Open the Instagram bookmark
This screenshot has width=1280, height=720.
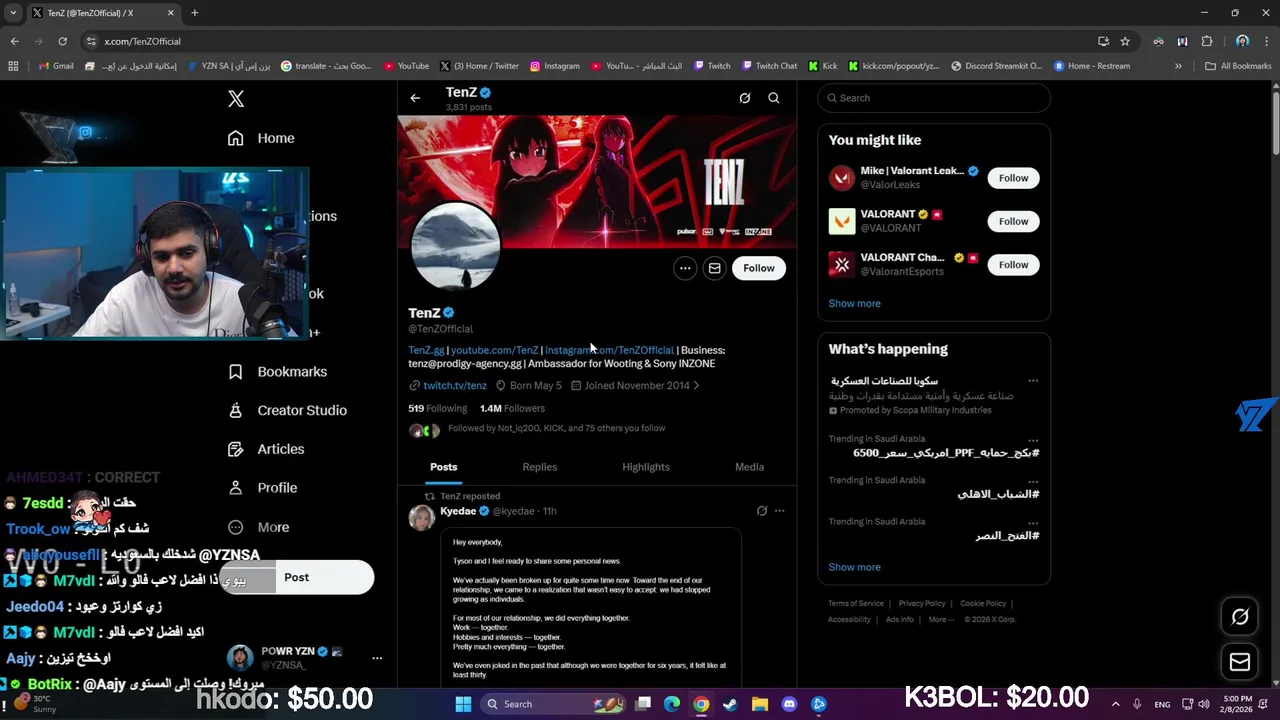(555, 66)
